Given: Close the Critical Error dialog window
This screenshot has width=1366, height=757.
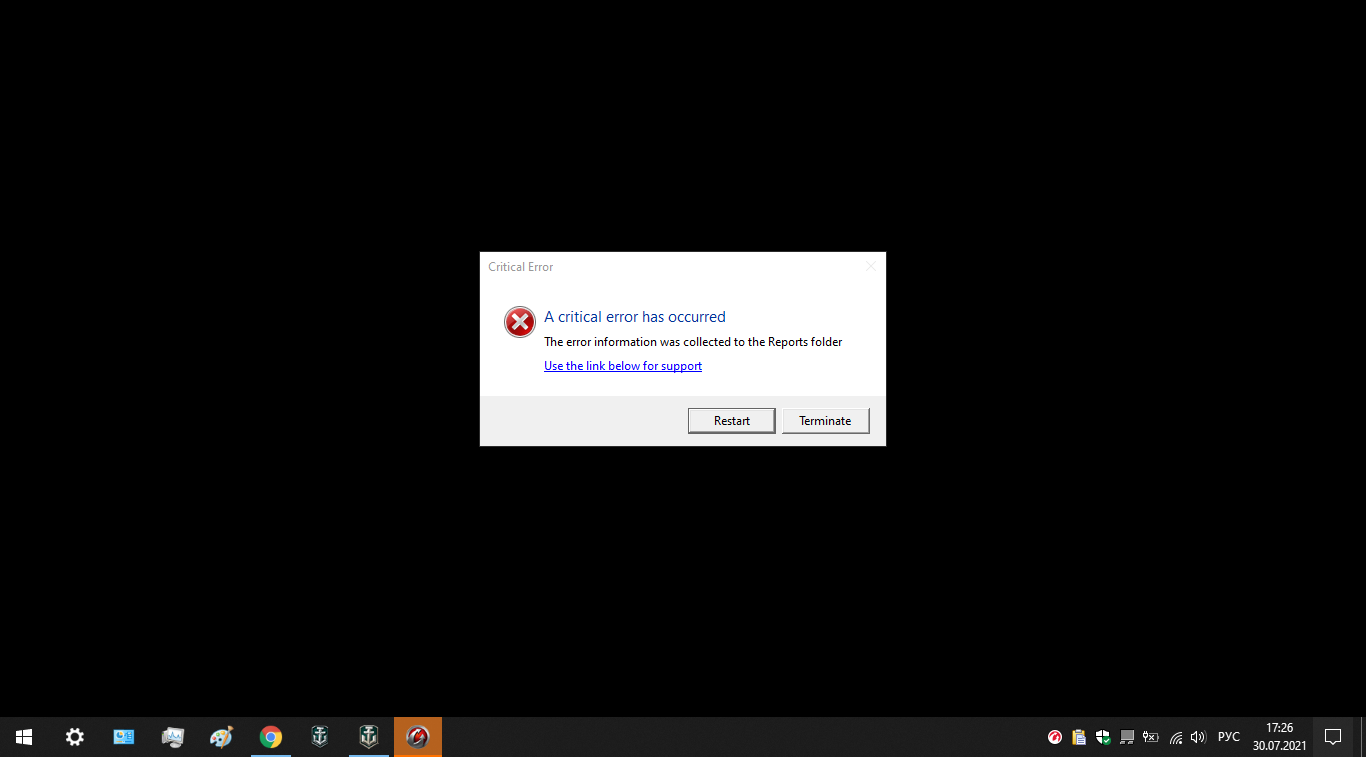Looking at the screenshot, I should point(870,266).
